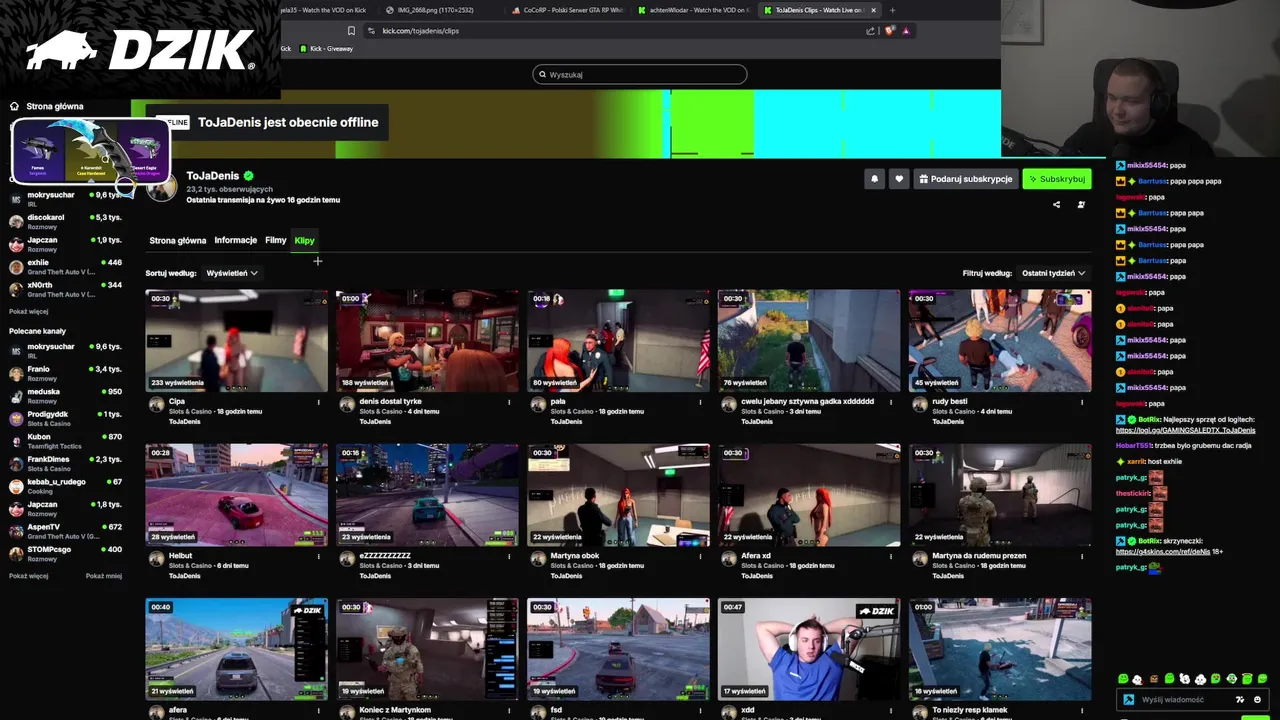This screenshot has height=720, width=1280.
Task: Click the user icon beside share icon
Action: (1081, 205)
